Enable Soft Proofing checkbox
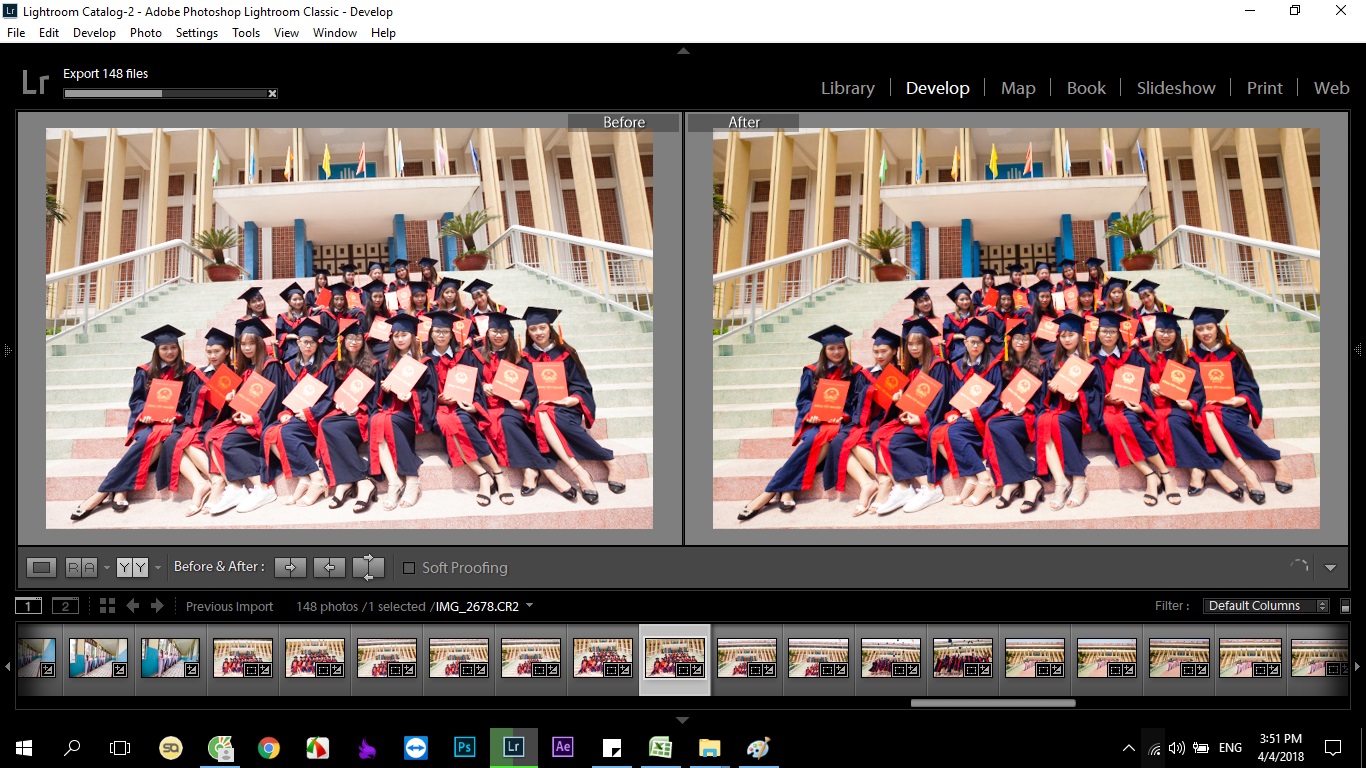Image resolution: width=1366 pixels, height=768 pixels. tap(408, 568)
